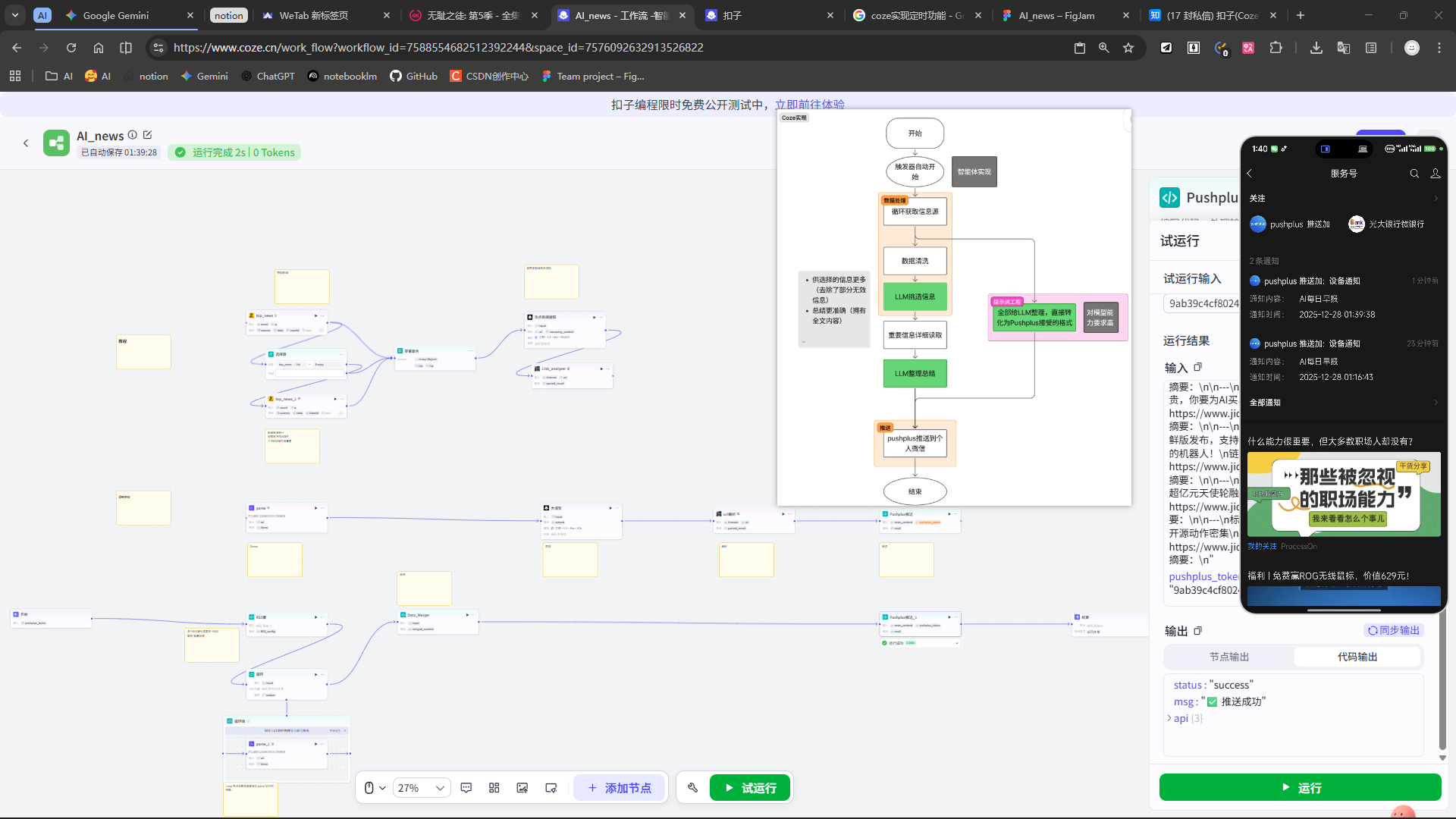Copy the 输出 section with copy icon
The width and height of the screenshot is (1456, 819).
[x=1198, y=631]
